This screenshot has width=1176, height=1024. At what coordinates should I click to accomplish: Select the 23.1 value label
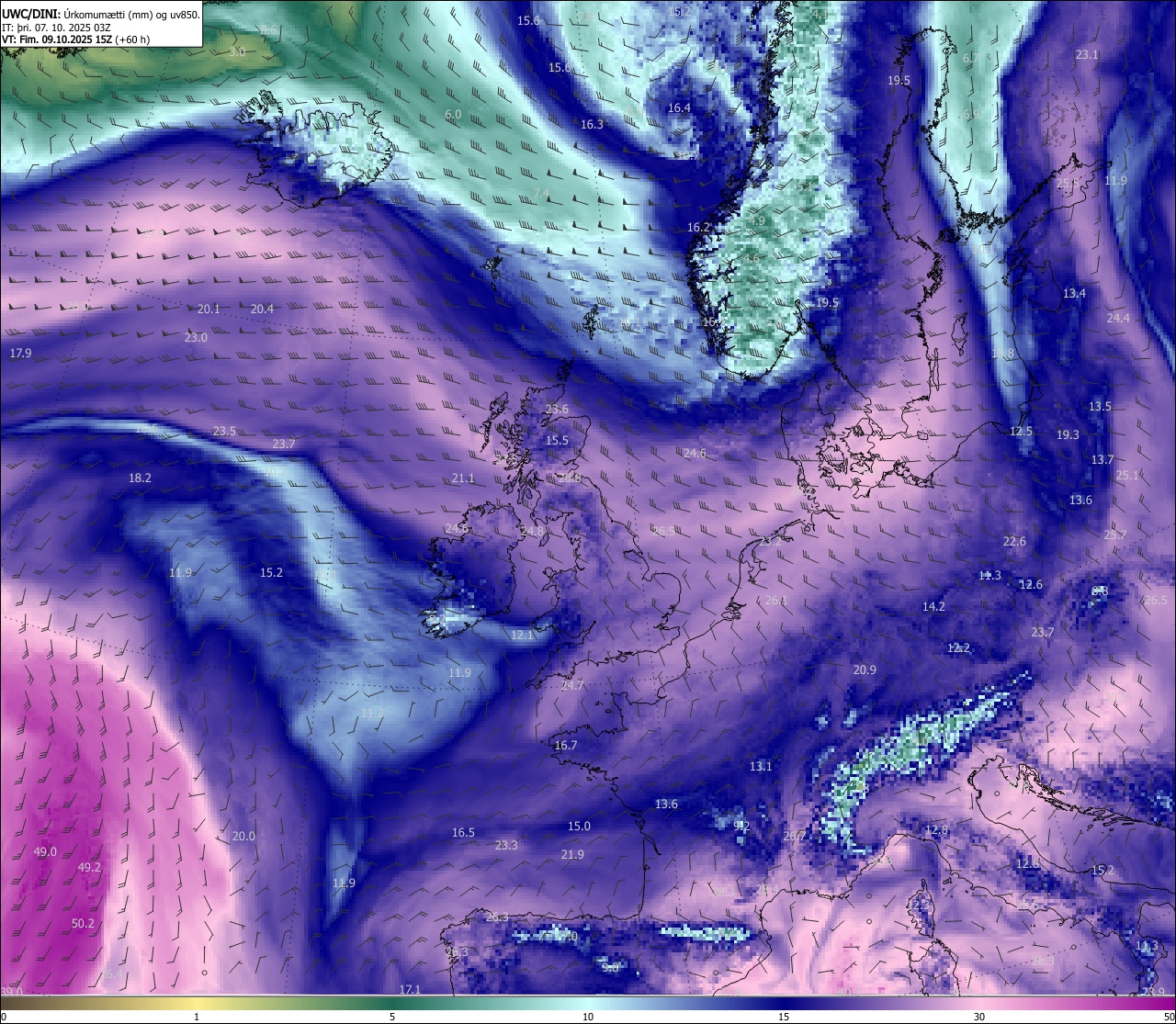pos(1087,54)
